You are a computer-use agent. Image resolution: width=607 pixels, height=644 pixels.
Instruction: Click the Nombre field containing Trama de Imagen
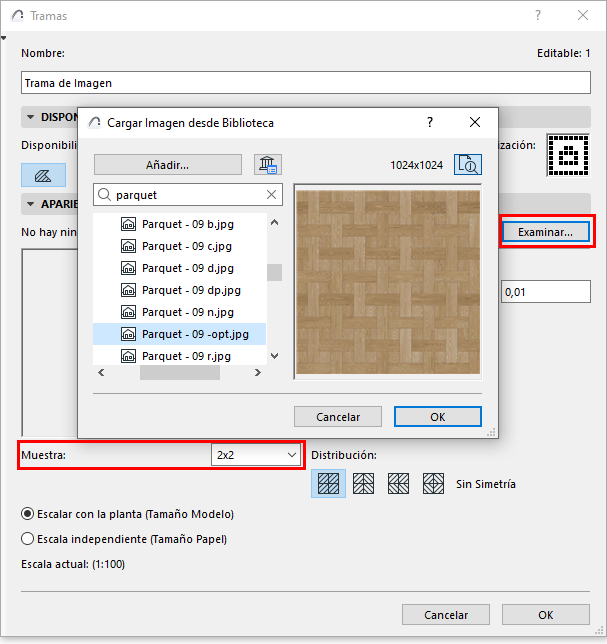[306, 83]
